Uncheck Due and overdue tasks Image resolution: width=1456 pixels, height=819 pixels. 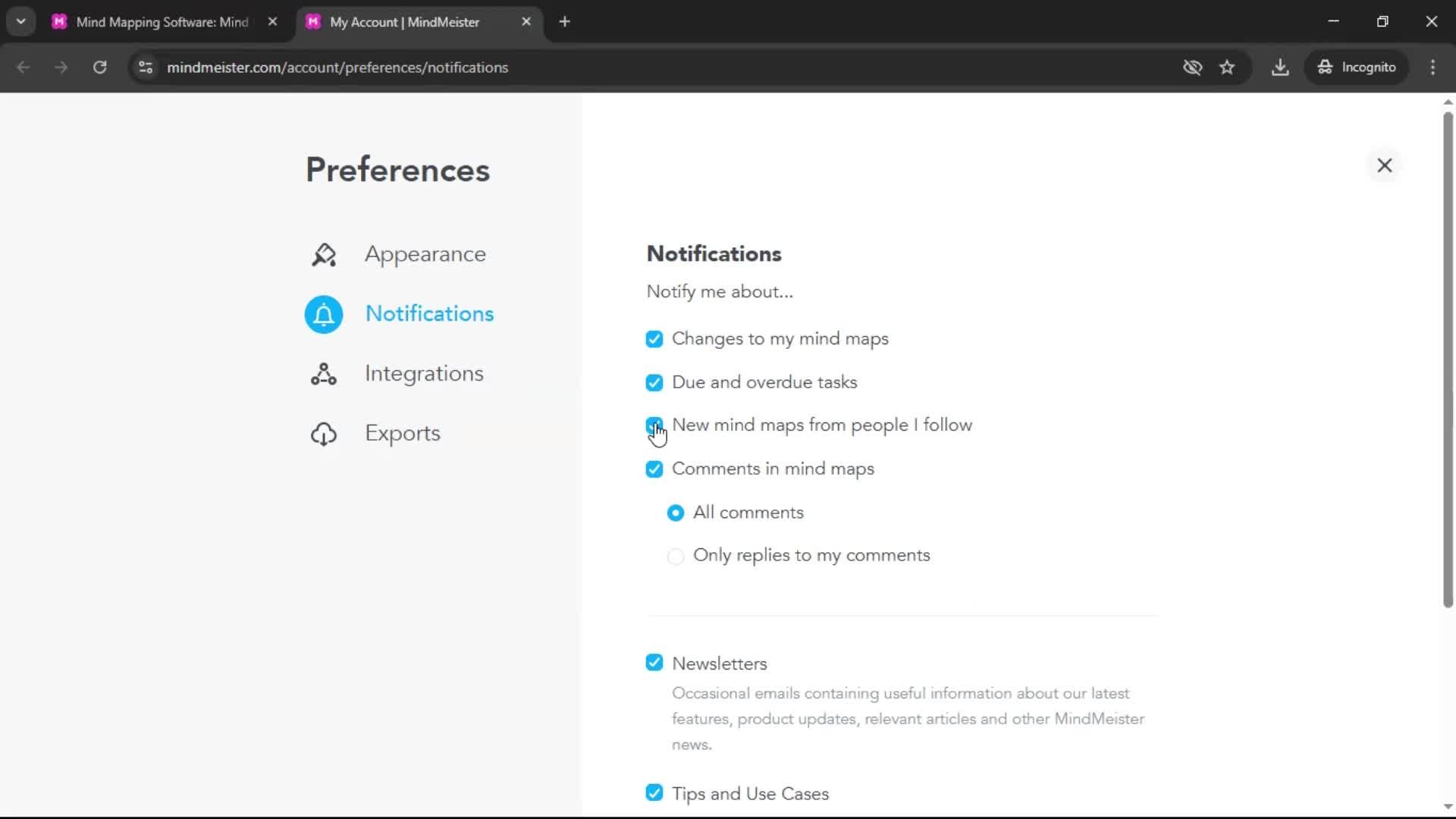[654, 383]
